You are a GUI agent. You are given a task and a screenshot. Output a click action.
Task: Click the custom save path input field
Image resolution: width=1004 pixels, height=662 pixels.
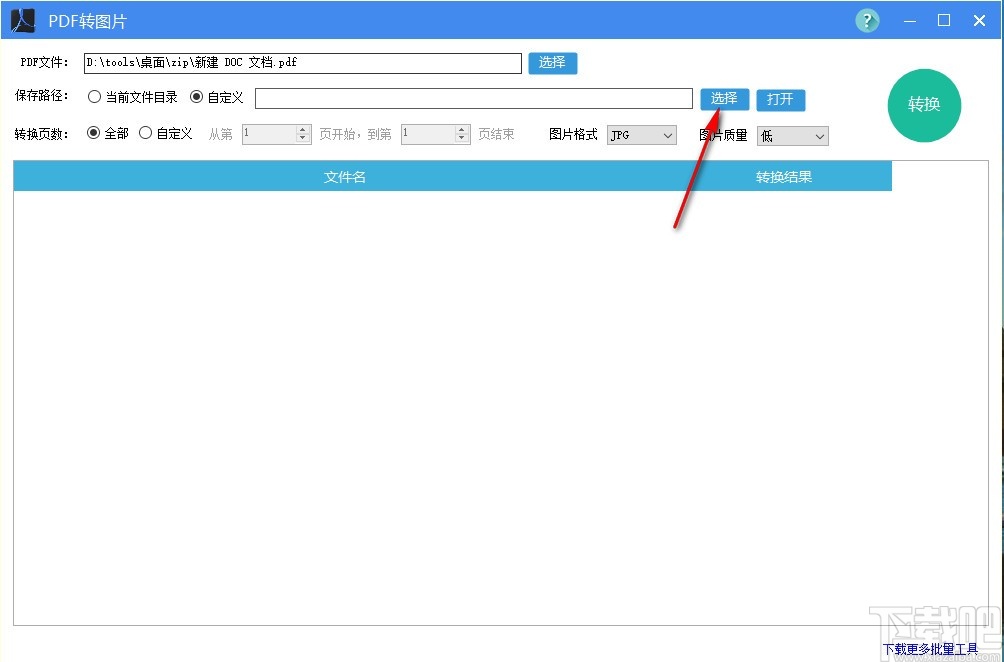pos(474,99)
